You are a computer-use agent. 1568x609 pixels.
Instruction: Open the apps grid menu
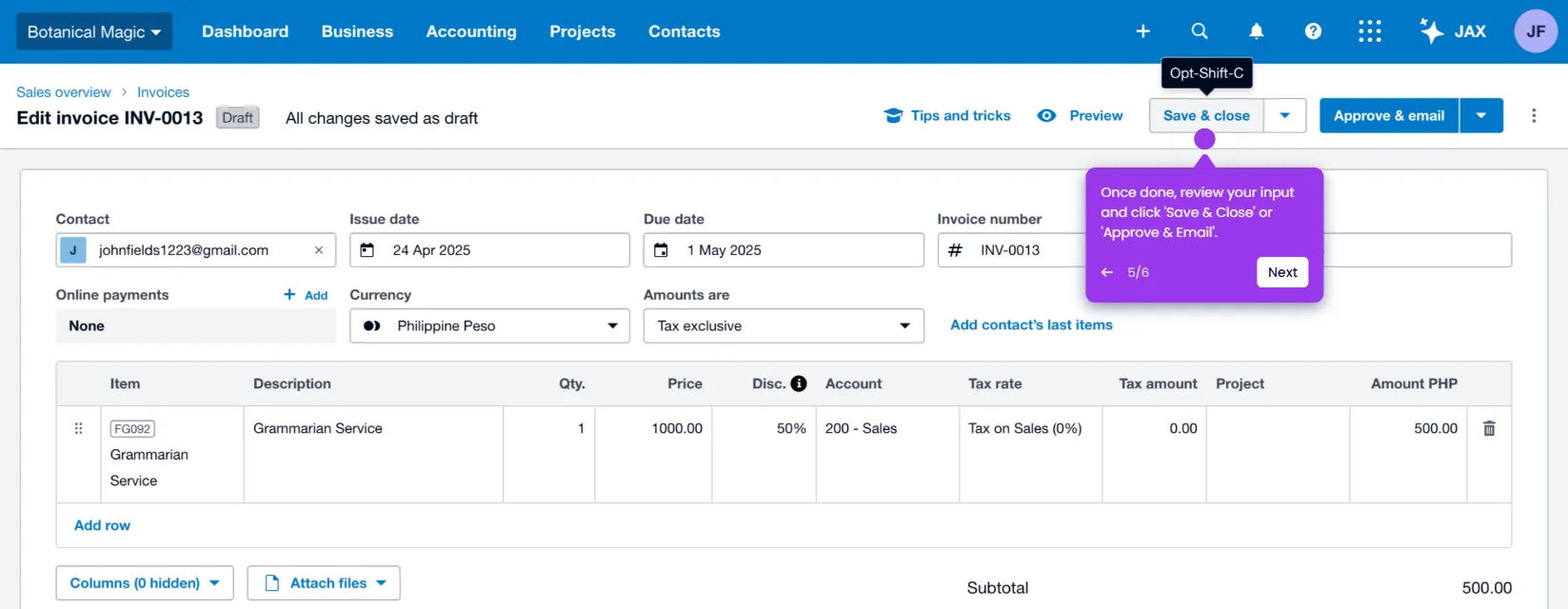[x=1369, y=31]
